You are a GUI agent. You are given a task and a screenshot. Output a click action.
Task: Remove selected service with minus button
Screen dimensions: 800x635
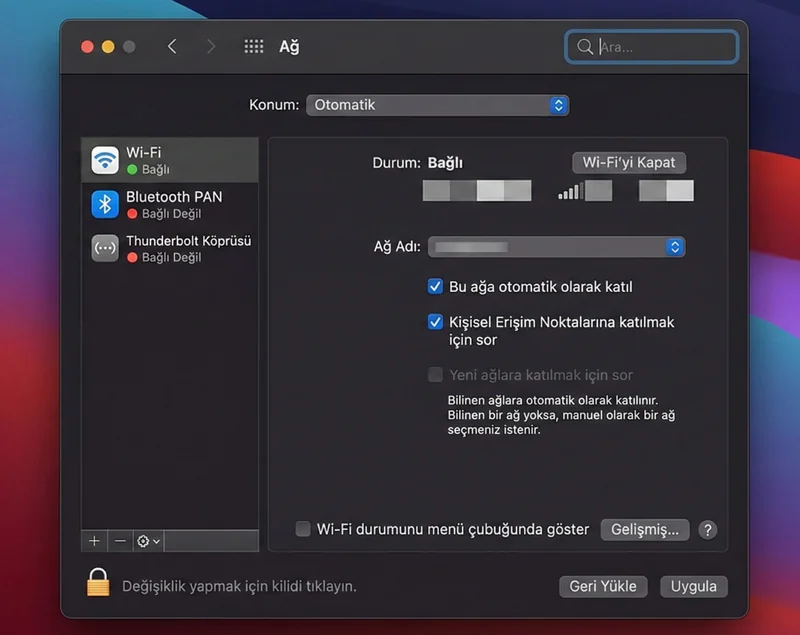(x=120, y=541)
